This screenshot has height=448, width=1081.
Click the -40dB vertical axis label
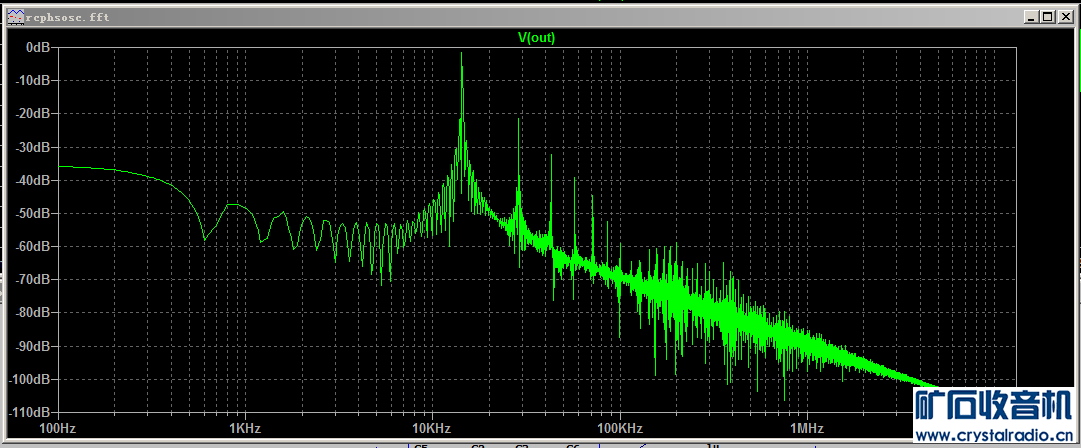point(34,180)
